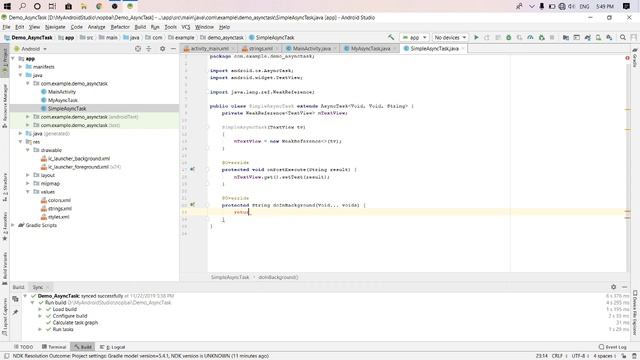Click the Stop square in the toolbar
640x360 pixels.
(x=552, y=37)
